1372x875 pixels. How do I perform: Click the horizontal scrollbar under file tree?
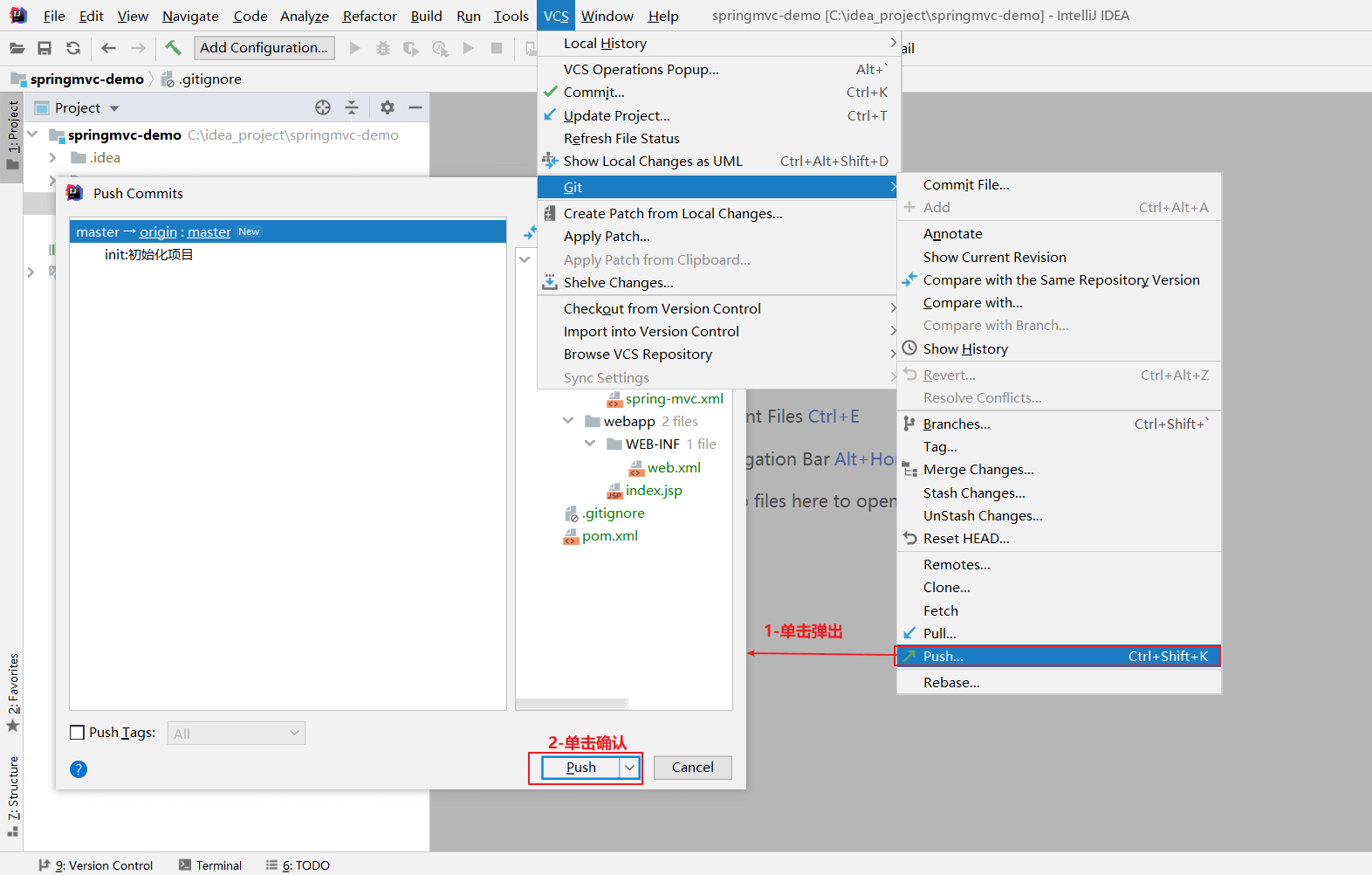click(x=572, y=704)
